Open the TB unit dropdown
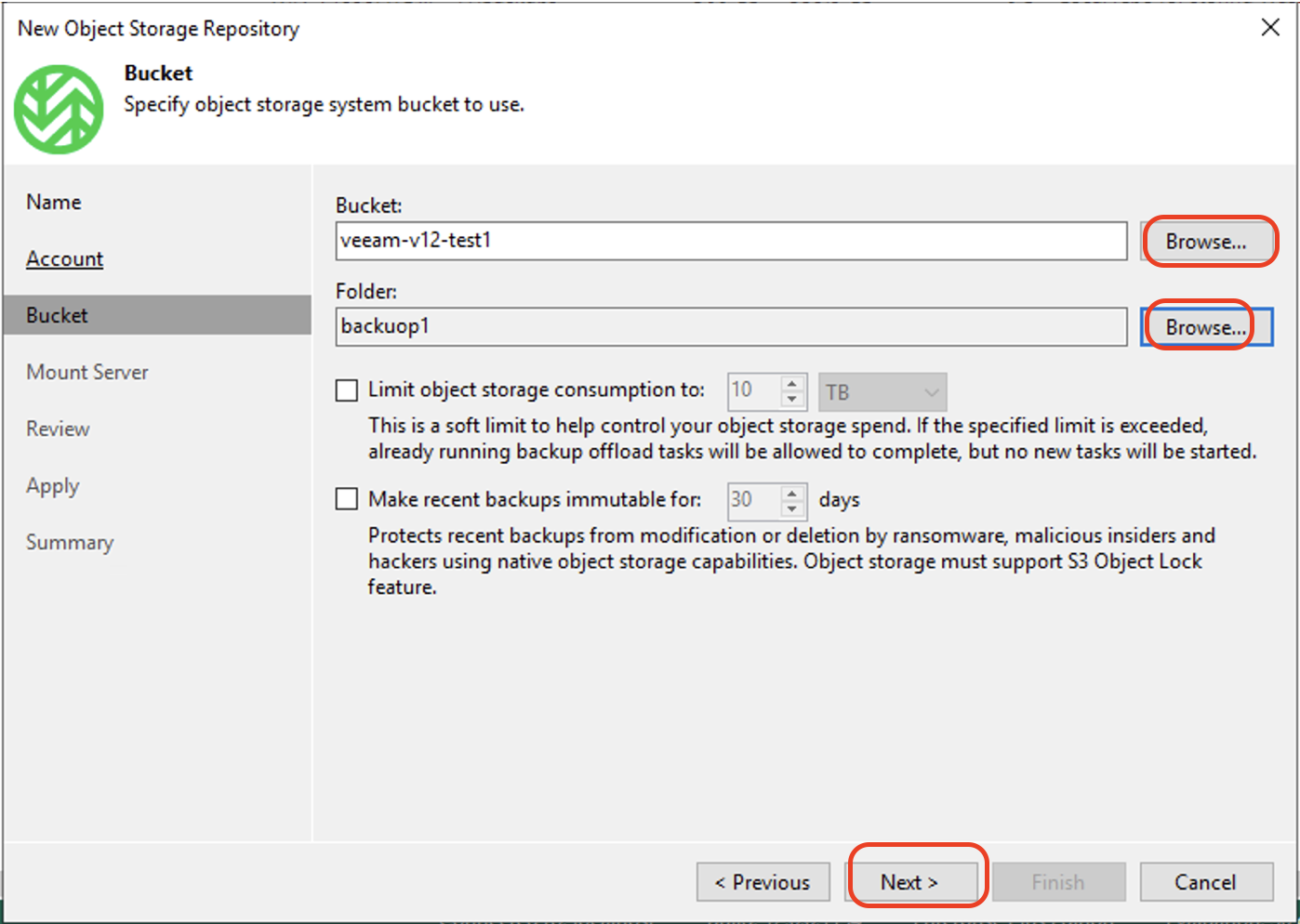 (x=882, y=392)
